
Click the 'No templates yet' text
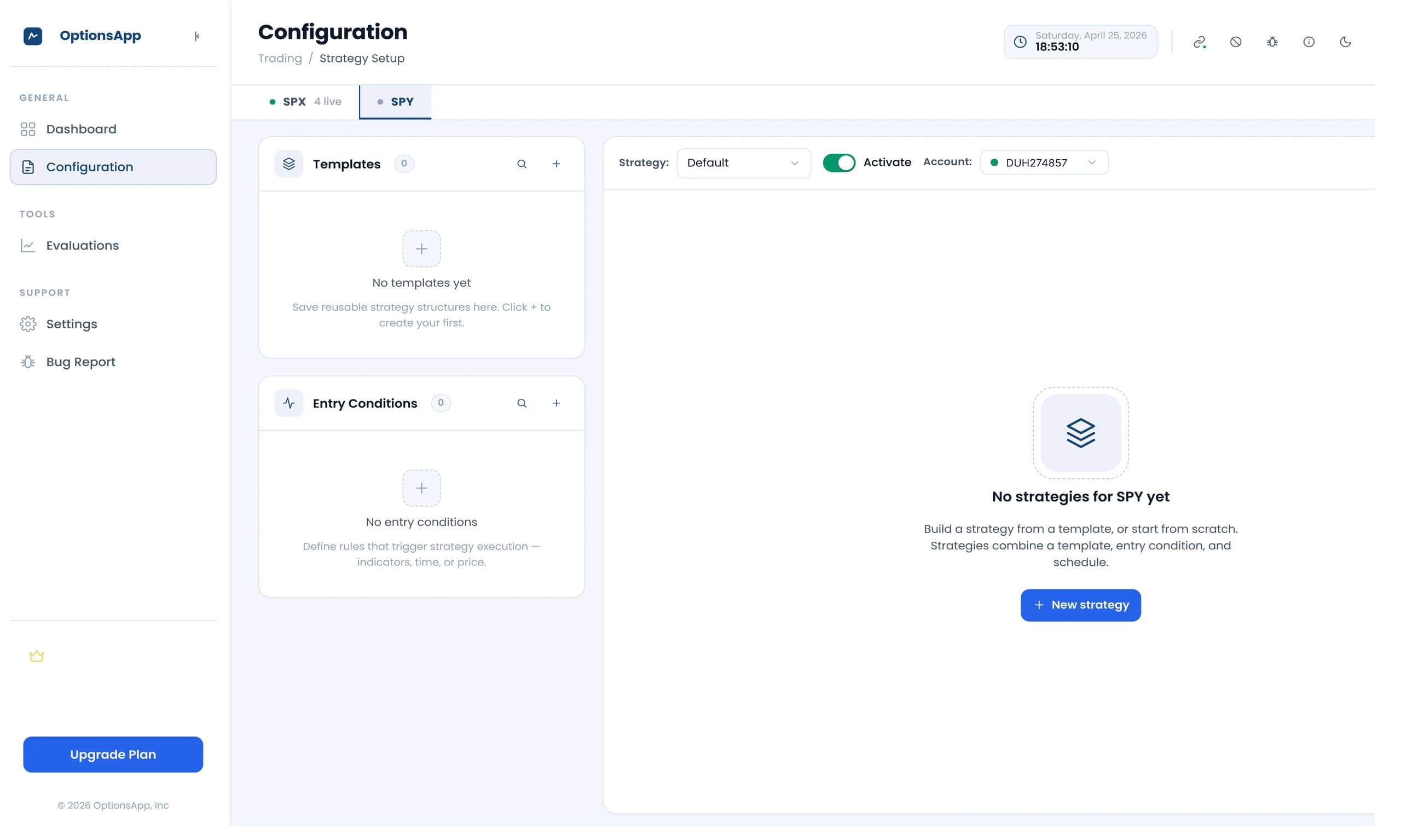click(422, 282)
